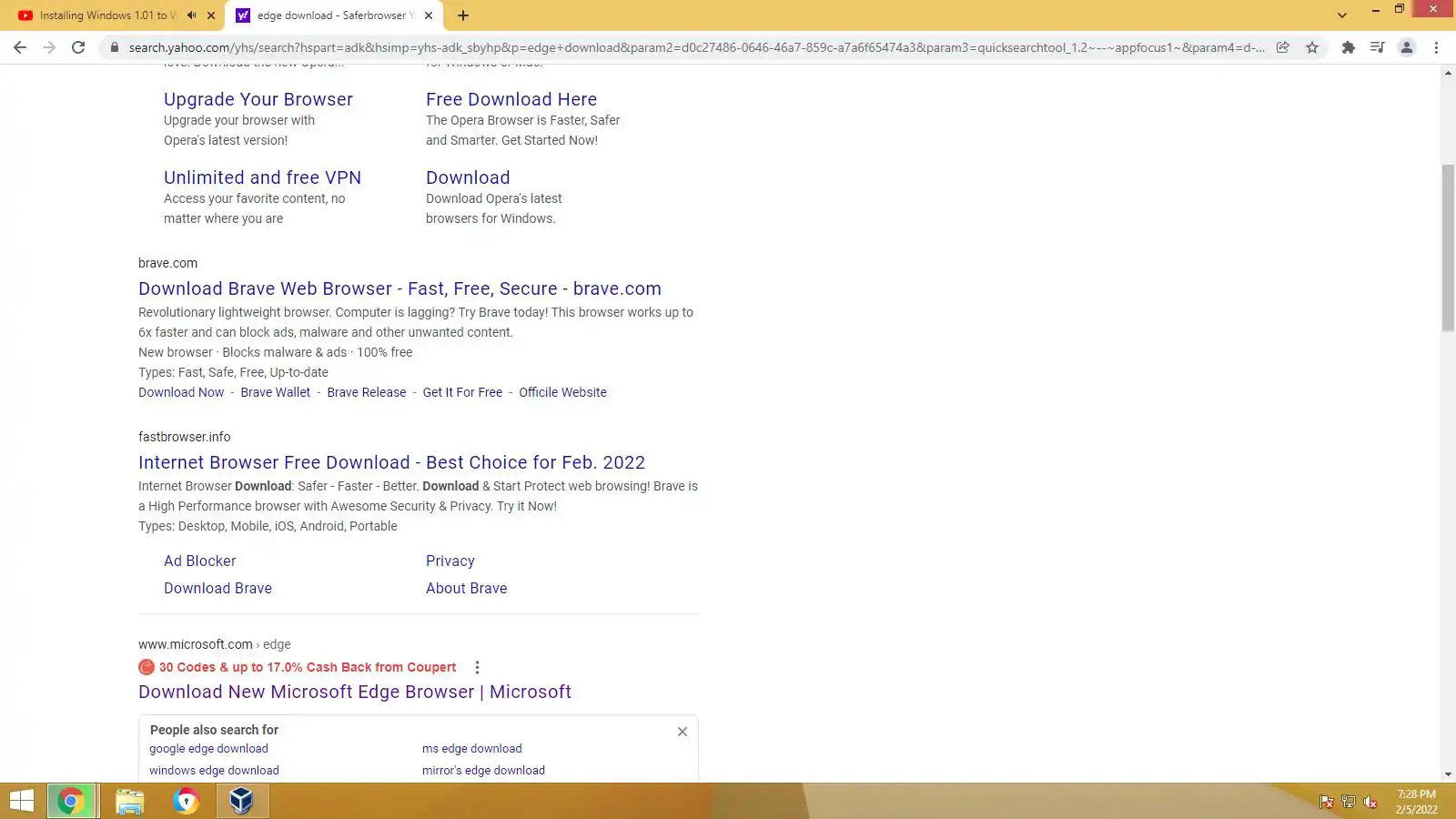This screenshot has width=1456, height=819.
Task: Open a new browser tab
Action: click(463, 15)
